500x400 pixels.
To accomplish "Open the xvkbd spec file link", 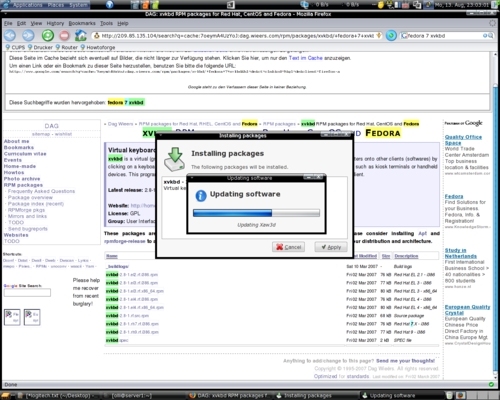I will pos(117,340).
